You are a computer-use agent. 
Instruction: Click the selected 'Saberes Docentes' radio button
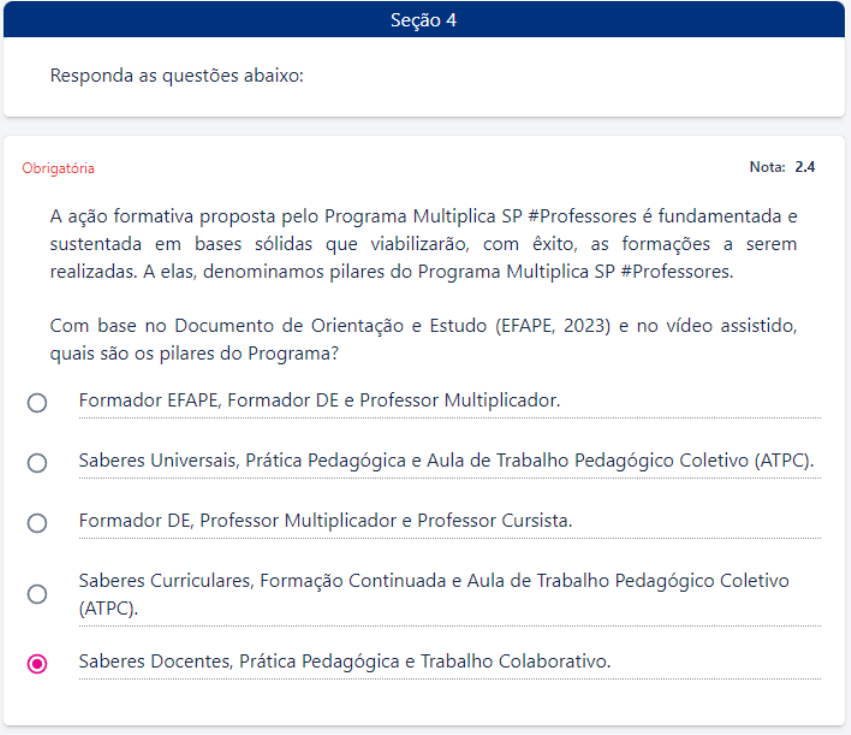point(37,664)
